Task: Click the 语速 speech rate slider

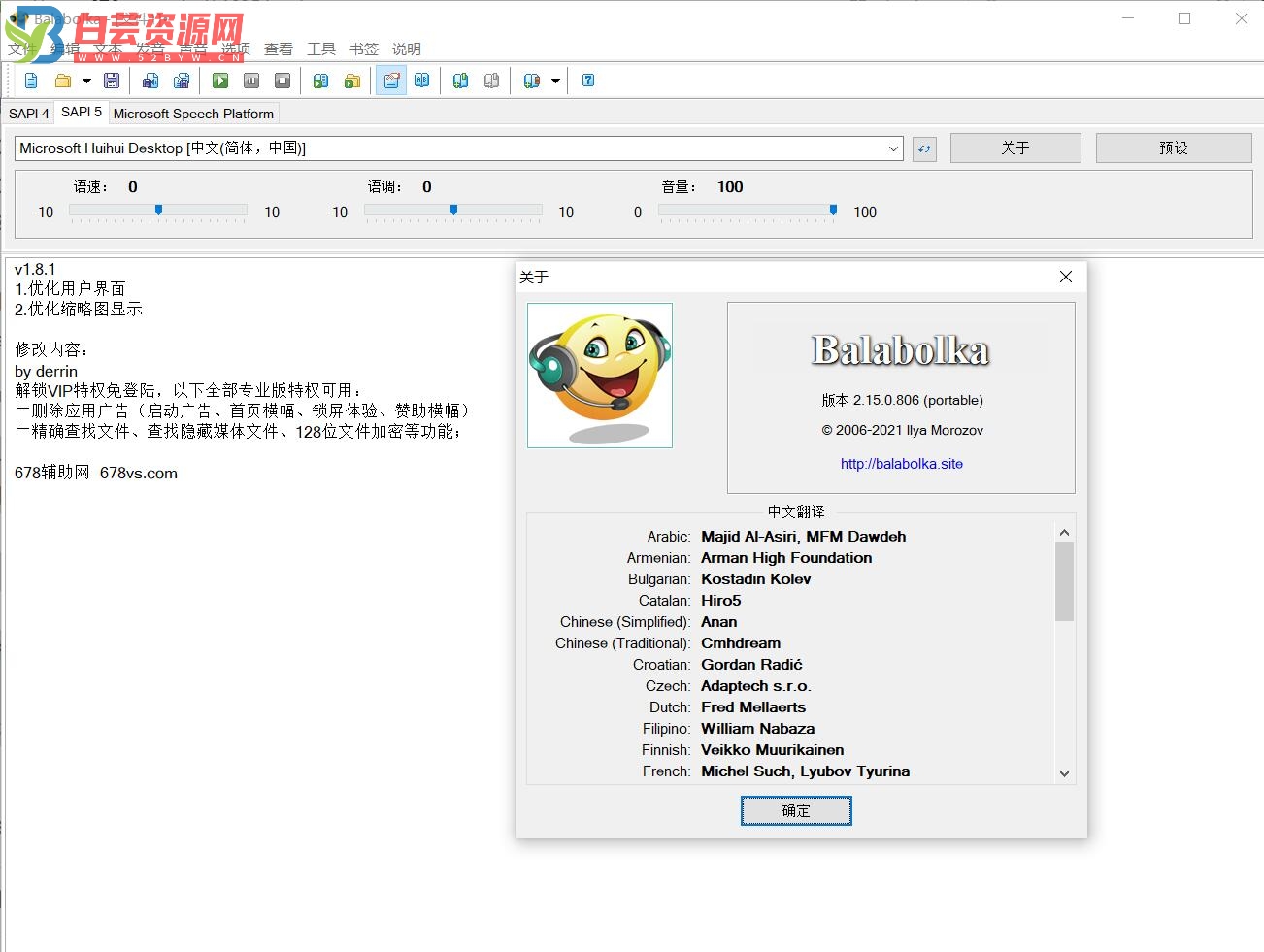Action: [158, 211]
